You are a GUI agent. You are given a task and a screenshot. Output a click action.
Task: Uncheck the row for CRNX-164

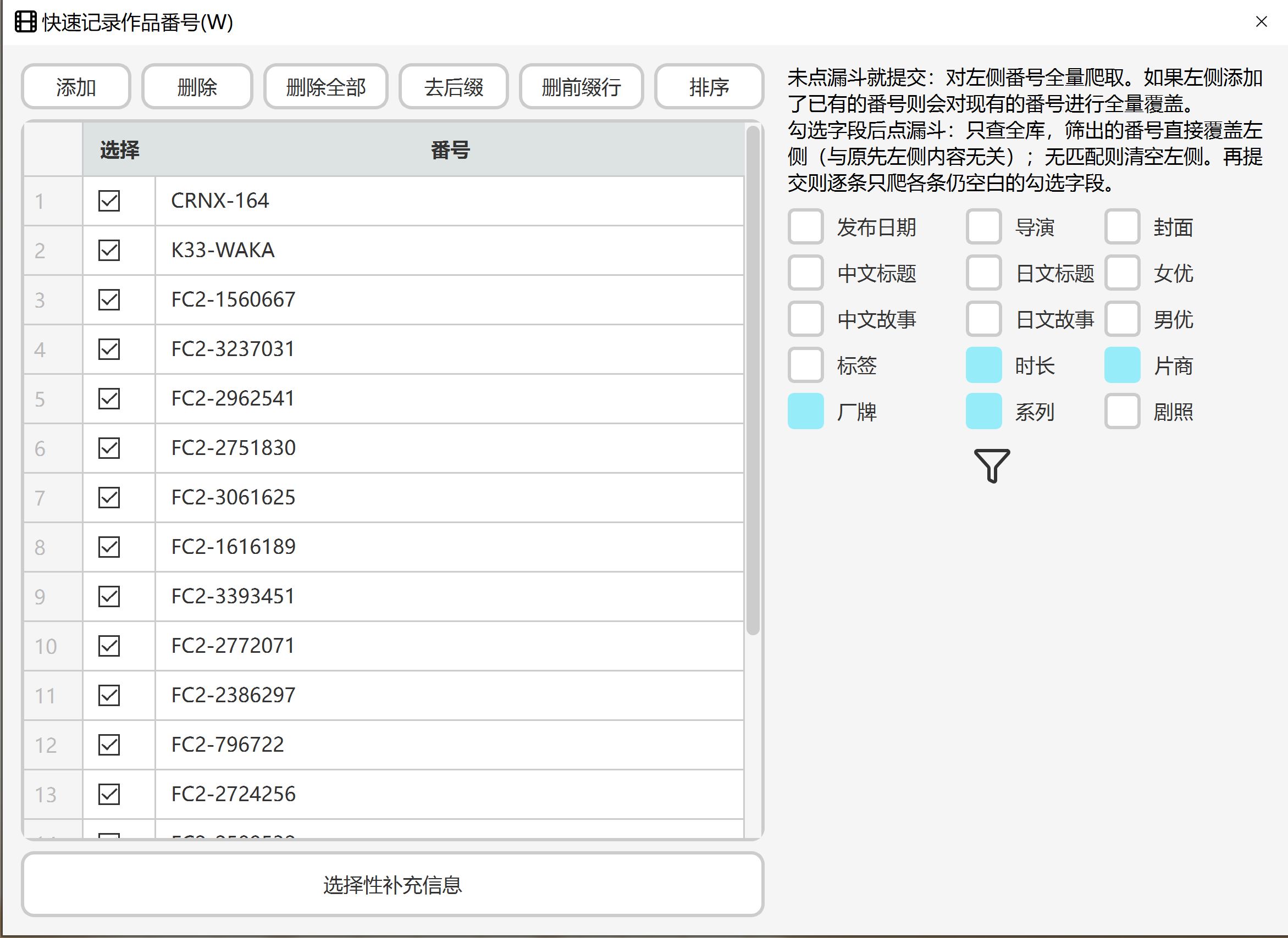pyautogui.click(x=109, y=201)
